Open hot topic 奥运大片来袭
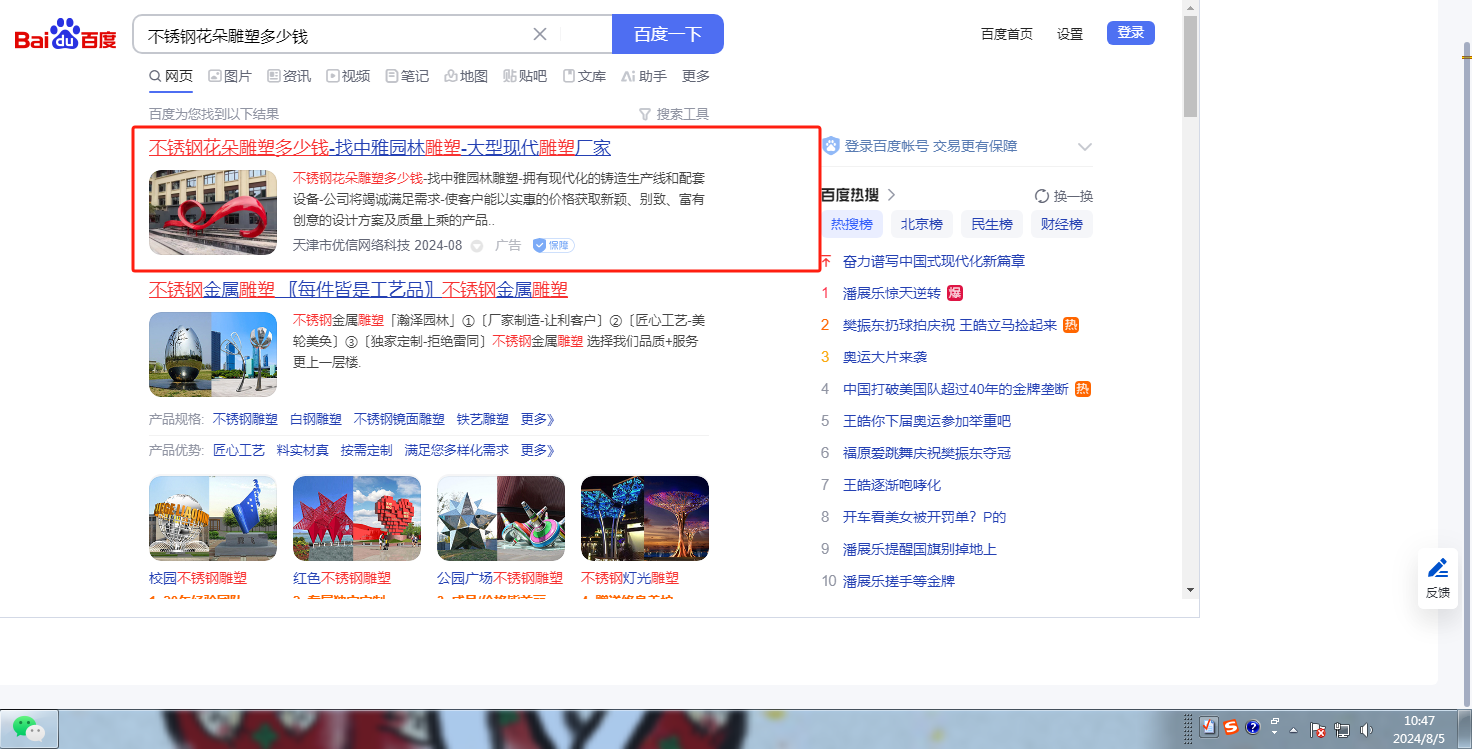1472x749 pixels. 885,357
